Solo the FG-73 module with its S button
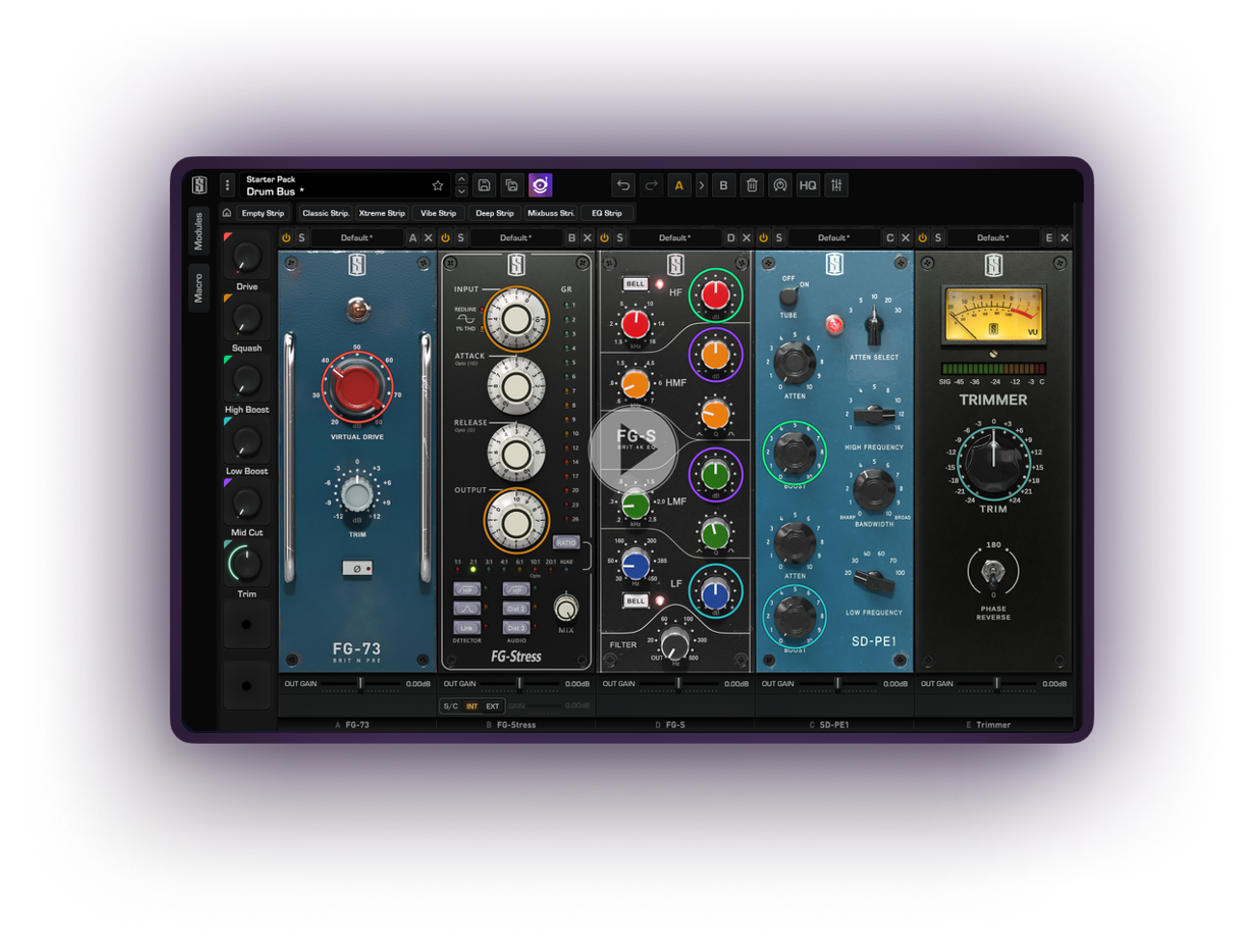Image resolution: width=1239 pixels, height=952 pixels. click(x=302, y=238)
